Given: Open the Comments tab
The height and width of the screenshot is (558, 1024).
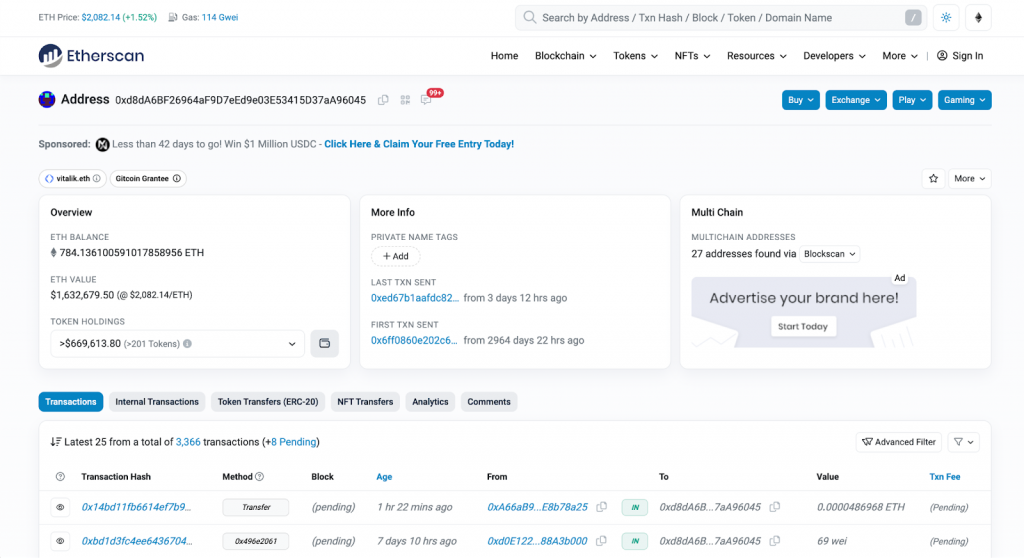Looking at the screenshot, I should [489, 402].
